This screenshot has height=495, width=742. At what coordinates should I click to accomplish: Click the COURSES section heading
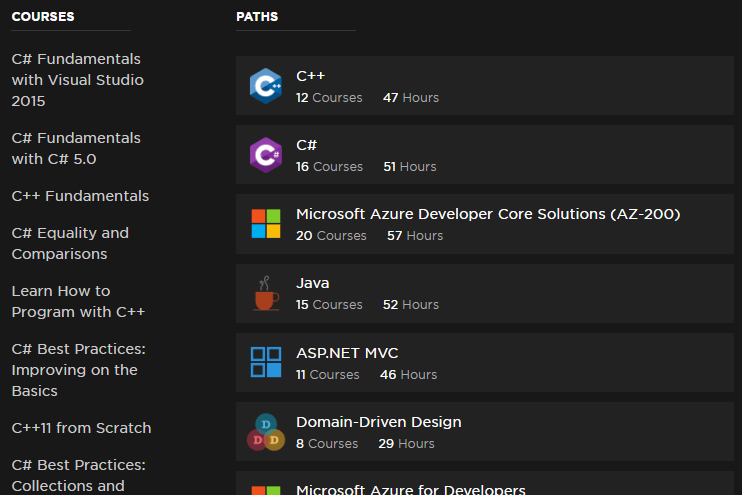click(x=43, y=17)
